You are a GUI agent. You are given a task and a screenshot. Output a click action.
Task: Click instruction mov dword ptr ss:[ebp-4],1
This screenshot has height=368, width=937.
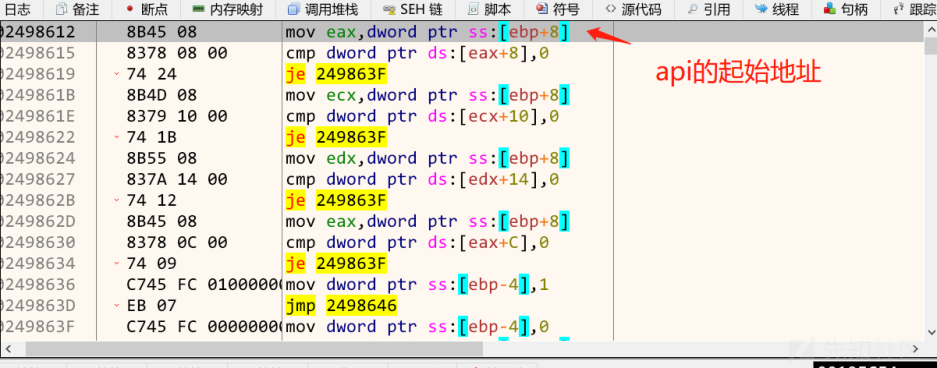pos(417,284)
